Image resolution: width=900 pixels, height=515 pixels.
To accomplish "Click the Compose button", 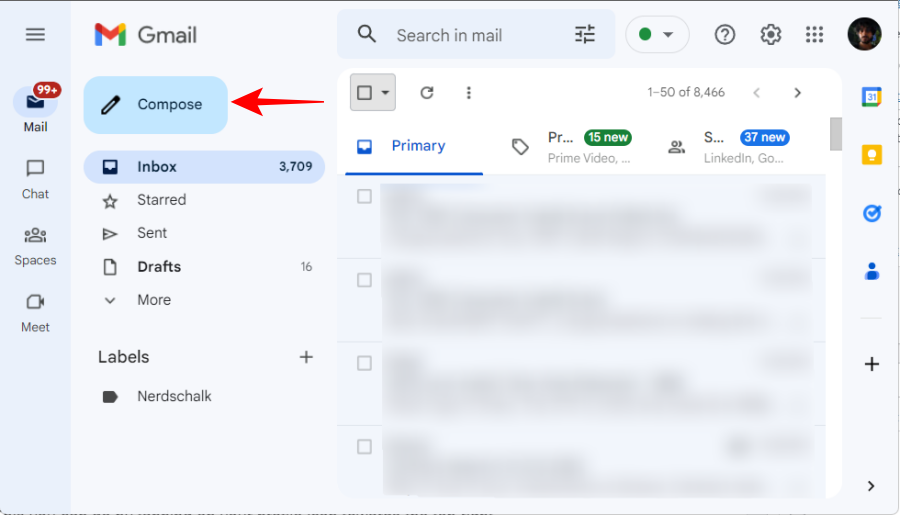I will point(156,104).
